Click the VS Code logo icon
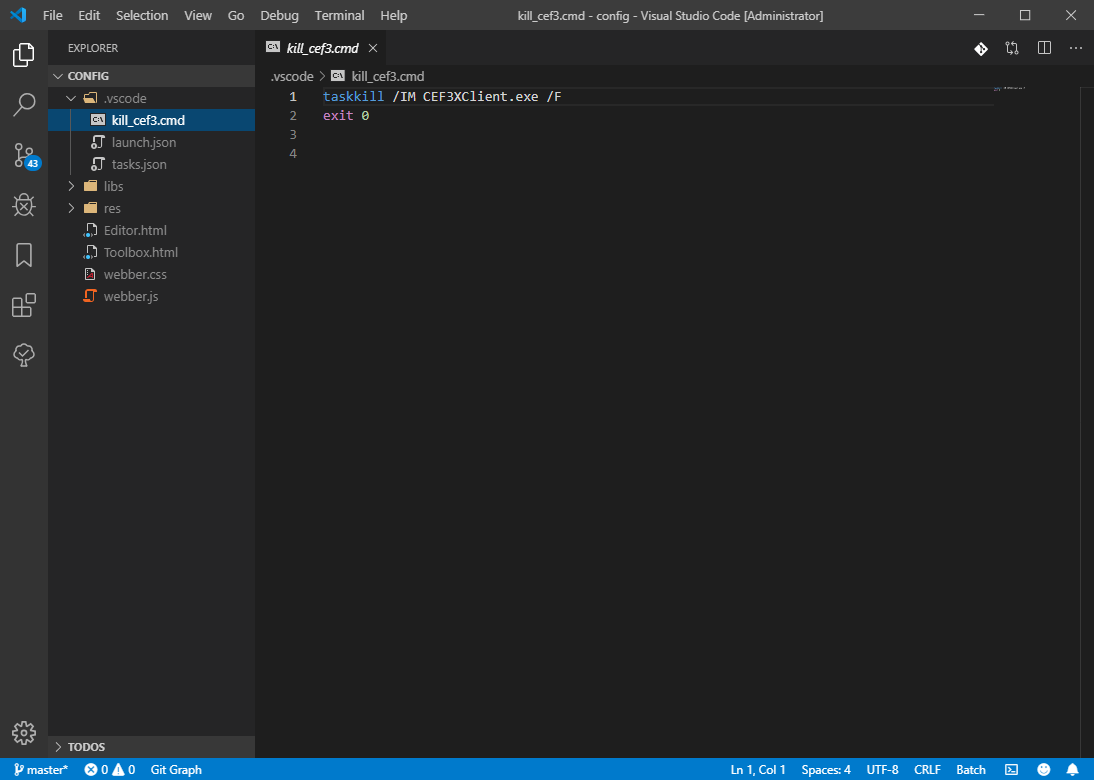 coord(19,15)
